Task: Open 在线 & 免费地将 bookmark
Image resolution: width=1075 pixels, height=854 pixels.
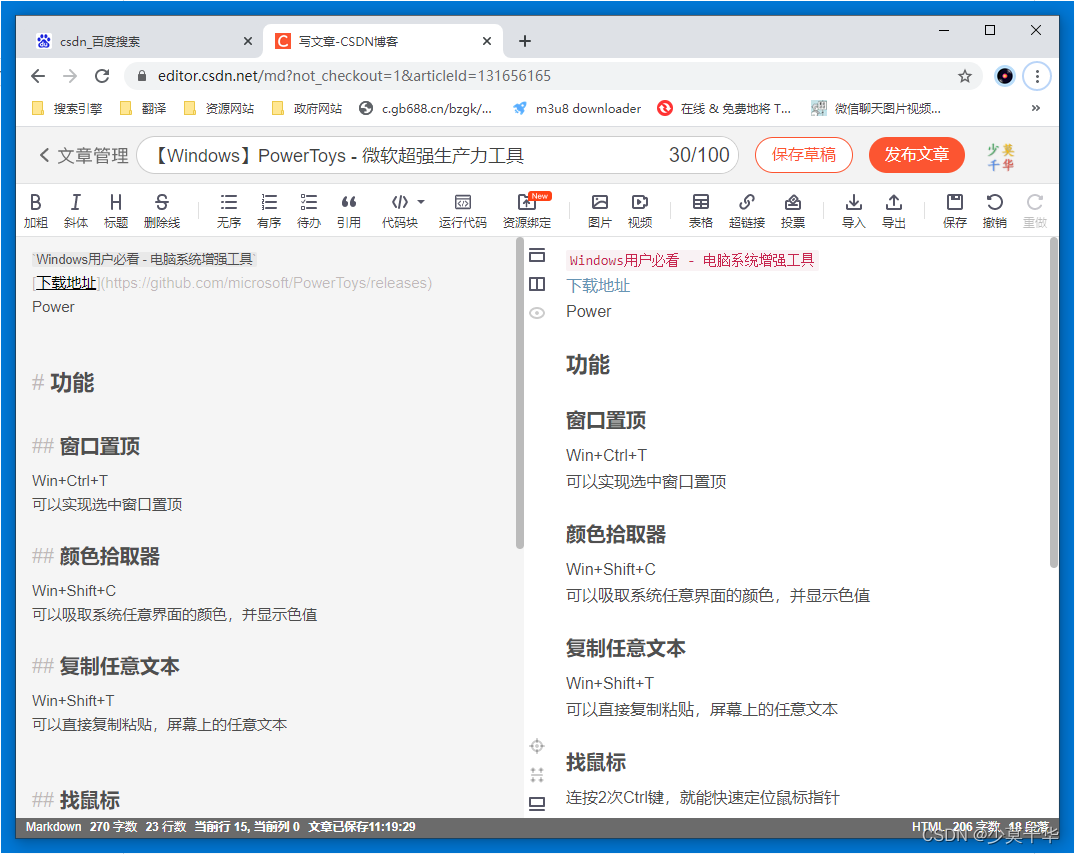Action: 724,108
